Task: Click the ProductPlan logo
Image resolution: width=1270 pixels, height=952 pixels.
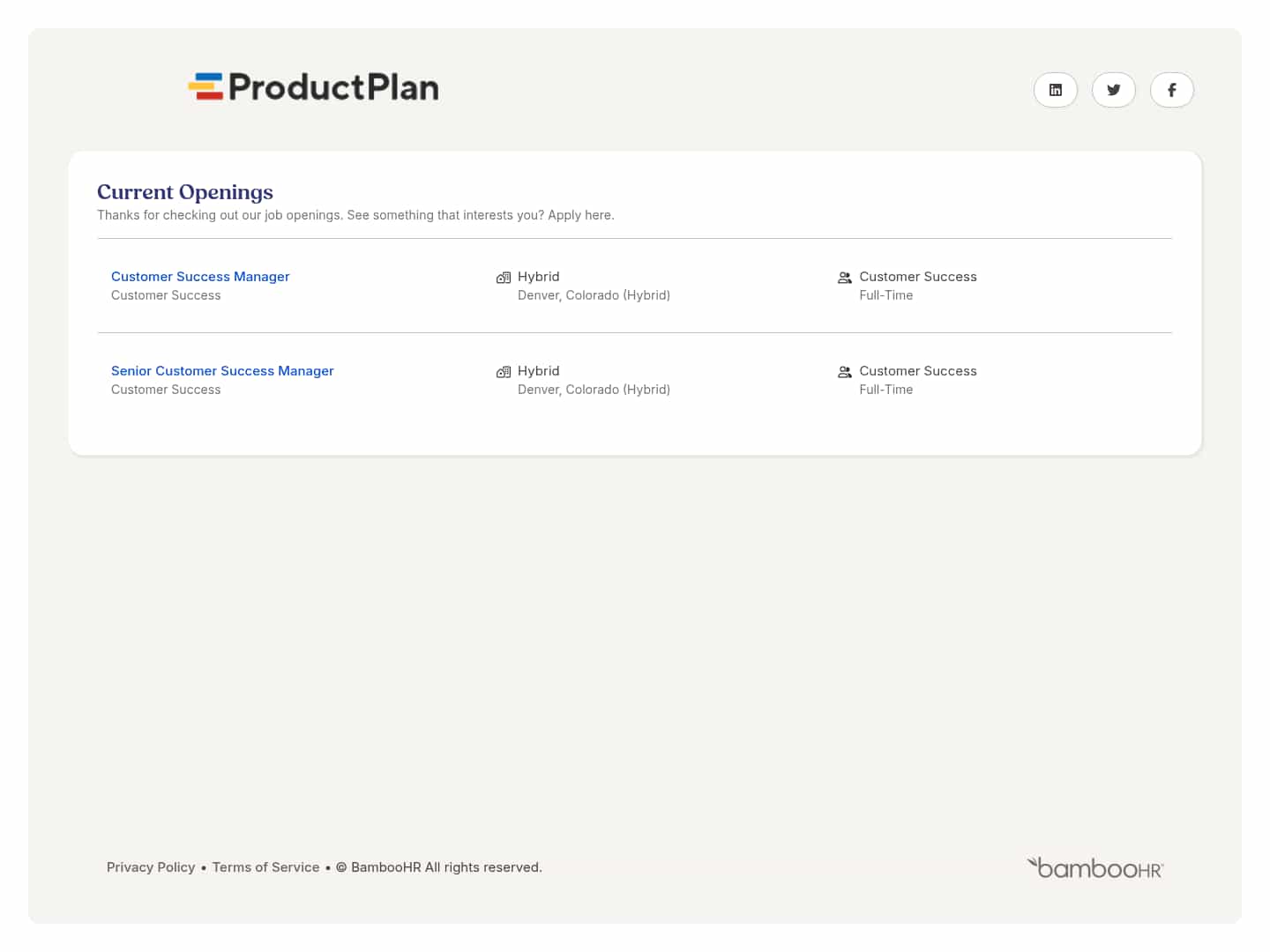Action: coord(314,87)
